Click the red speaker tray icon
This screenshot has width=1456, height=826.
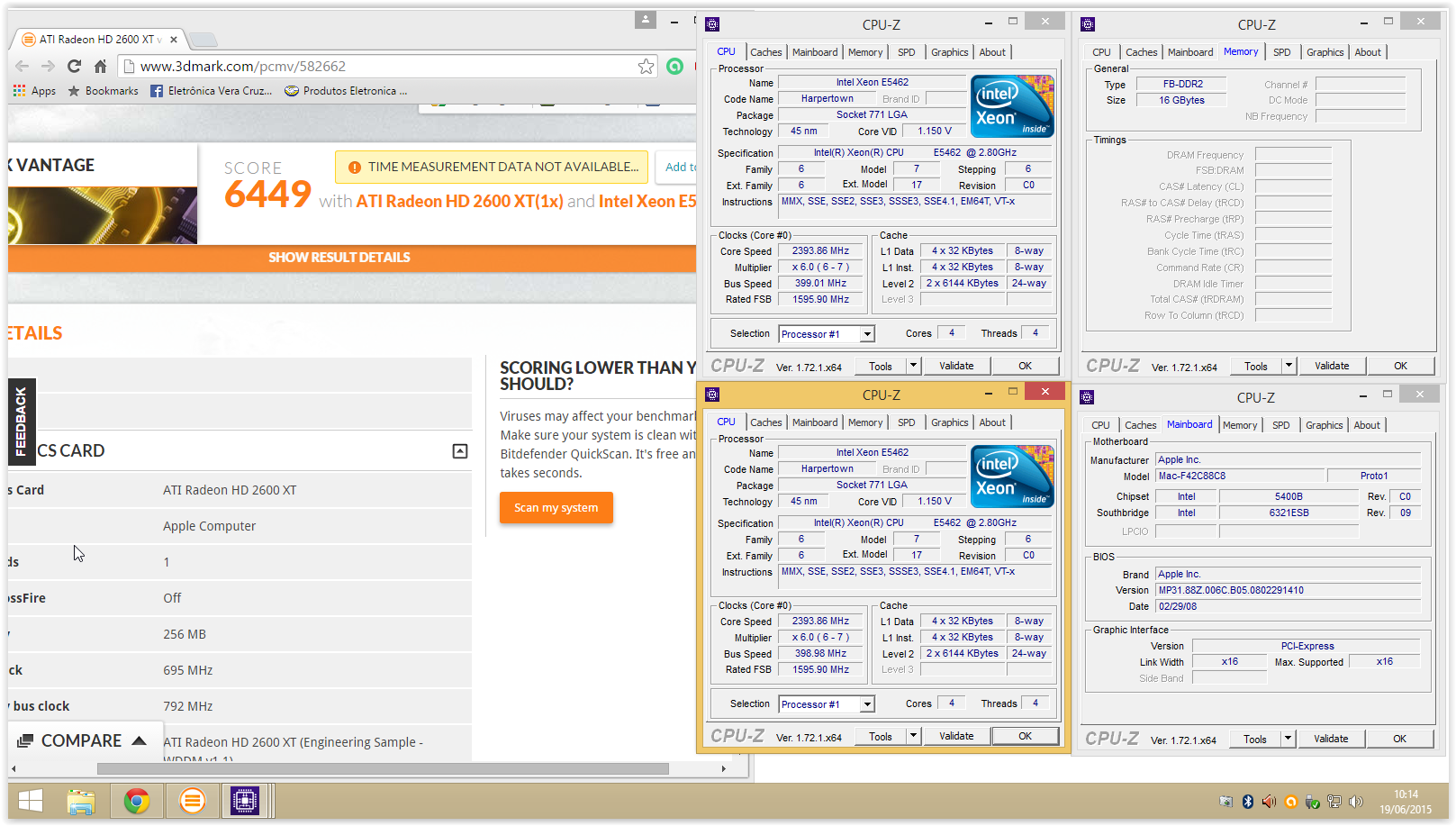pyautogui.click(x=1270, y=802)
